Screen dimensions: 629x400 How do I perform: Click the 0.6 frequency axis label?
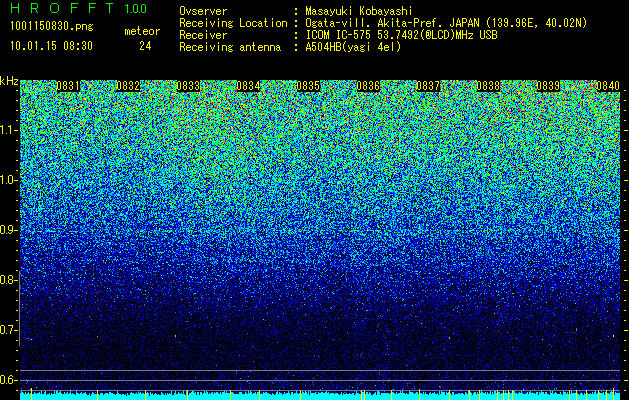click(8, 380)
